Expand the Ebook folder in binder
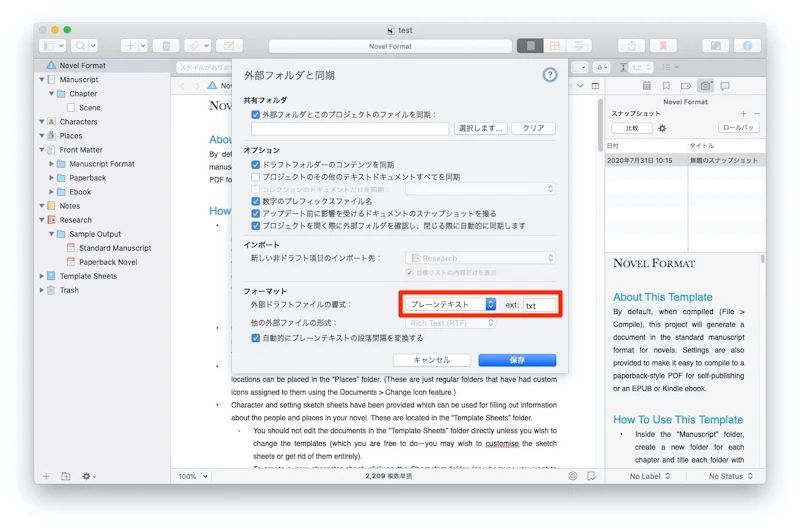 tap(52, 192)
